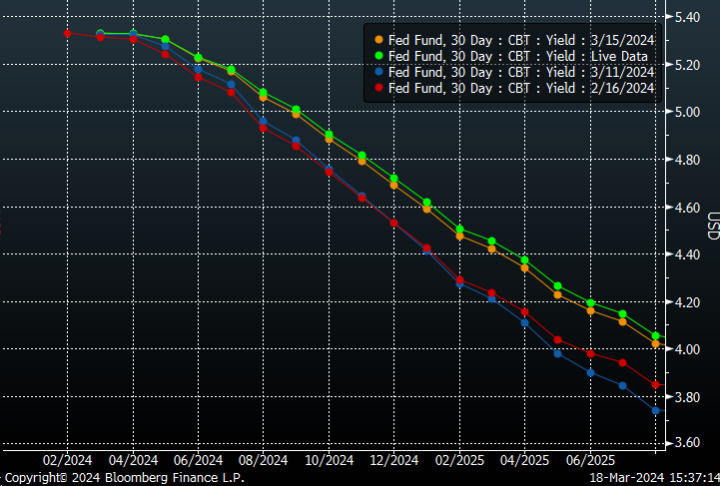720x486 pixels.
Task: Click the final blue data point near 3.75
Action: tap(656, 410)
